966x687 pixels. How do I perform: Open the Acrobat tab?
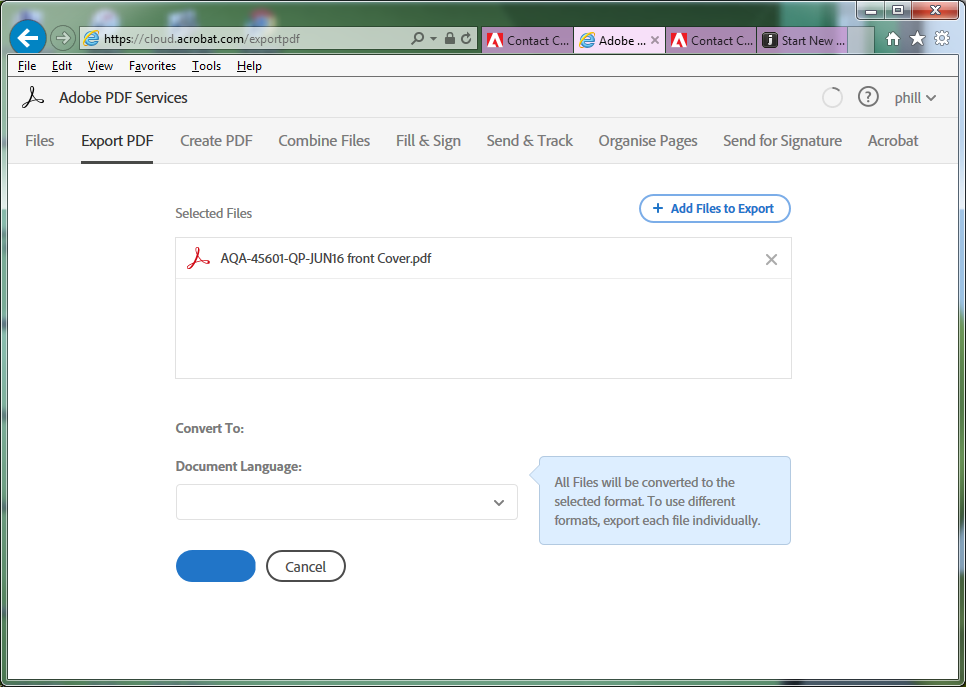tap(893, 140)
